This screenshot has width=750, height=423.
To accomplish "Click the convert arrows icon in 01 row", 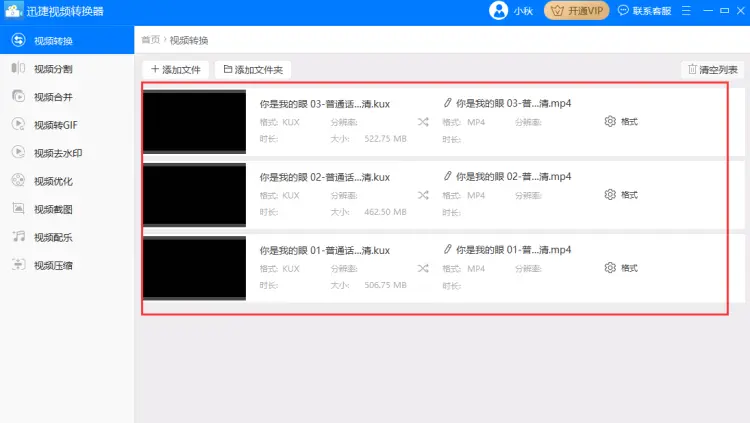I will click(x=423, y=268).
